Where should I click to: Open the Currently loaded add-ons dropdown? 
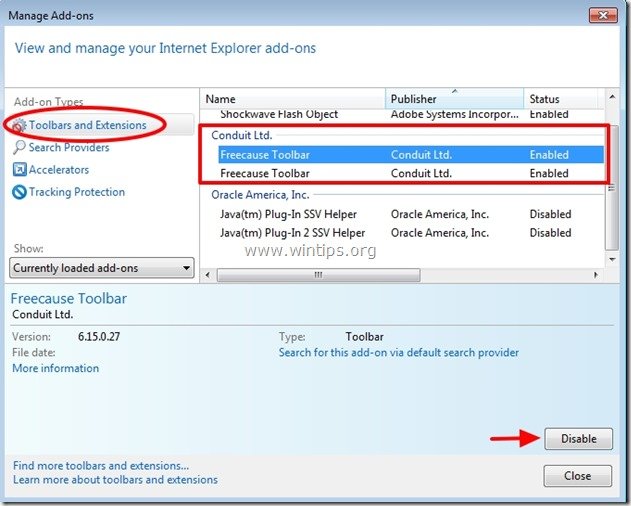point(101,268)
